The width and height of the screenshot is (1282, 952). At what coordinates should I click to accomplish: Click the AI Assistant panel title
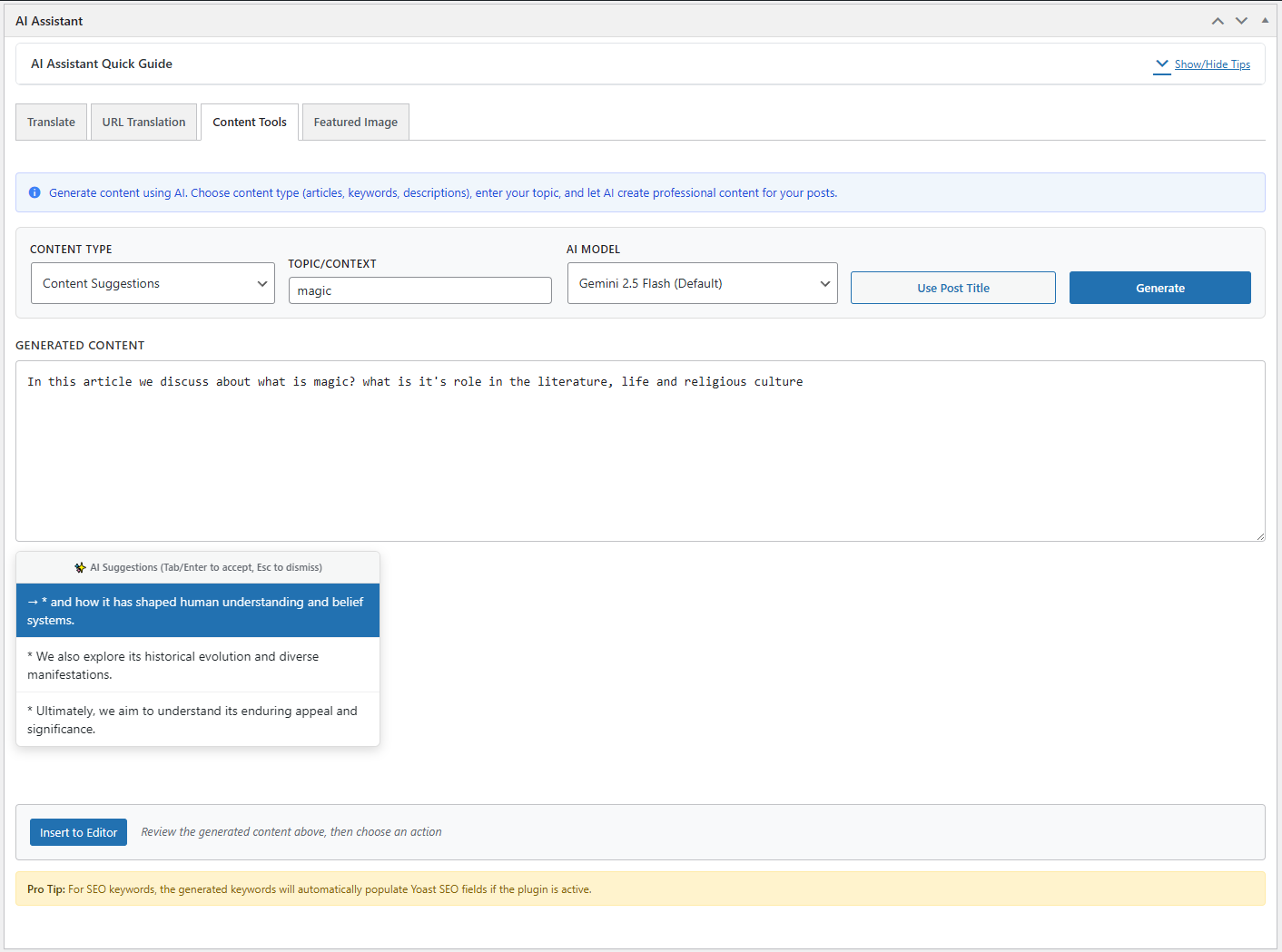pyautogui.click(x=49, y=21)
